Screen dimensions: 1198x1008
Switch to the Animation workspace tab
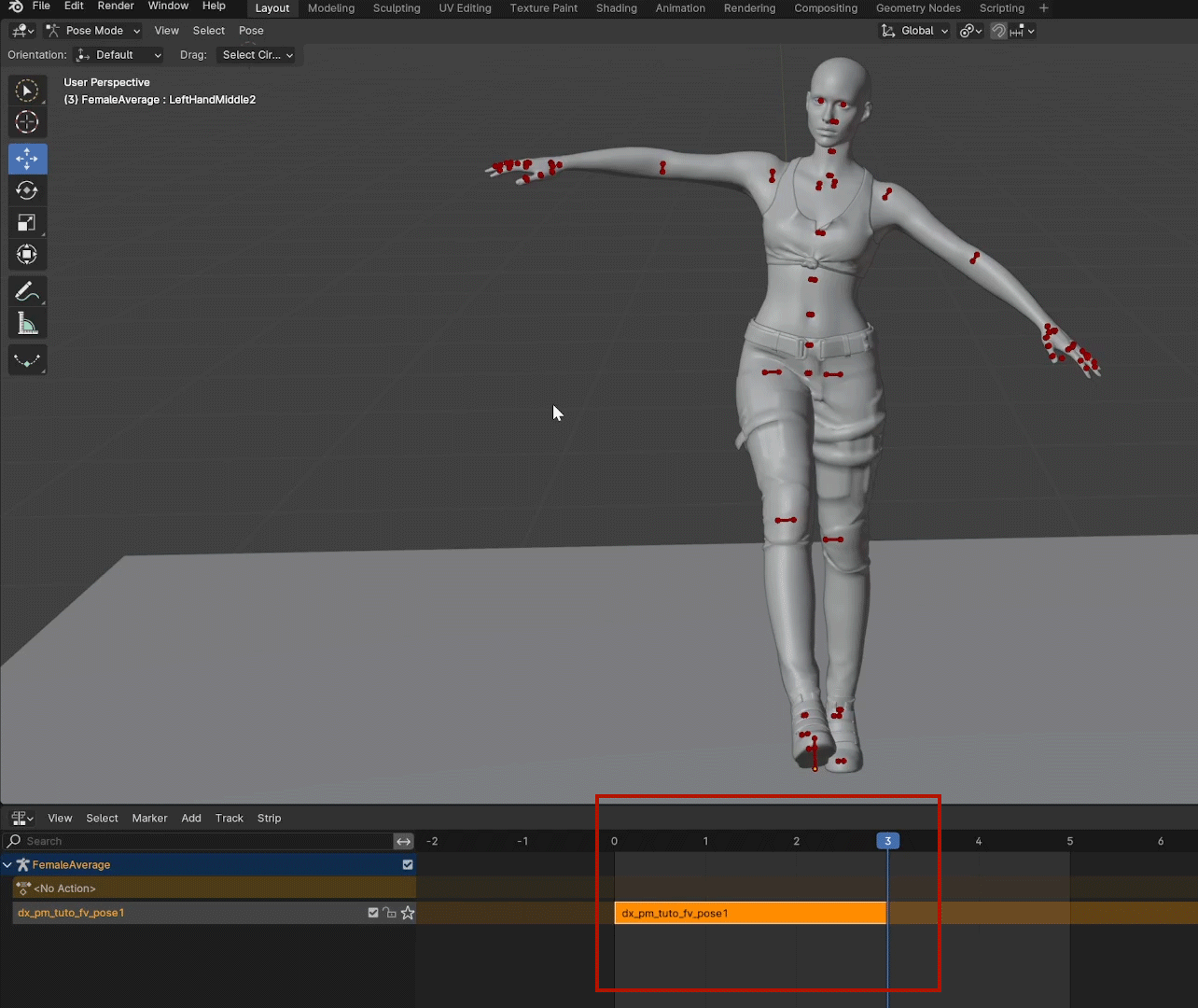679,8
